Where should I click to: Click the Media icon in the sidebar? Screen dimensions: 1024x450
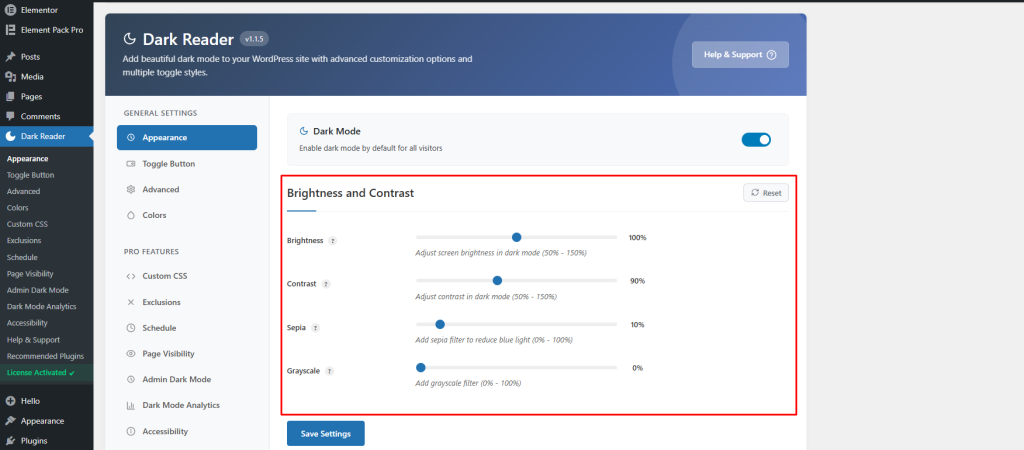click(10, 77)
